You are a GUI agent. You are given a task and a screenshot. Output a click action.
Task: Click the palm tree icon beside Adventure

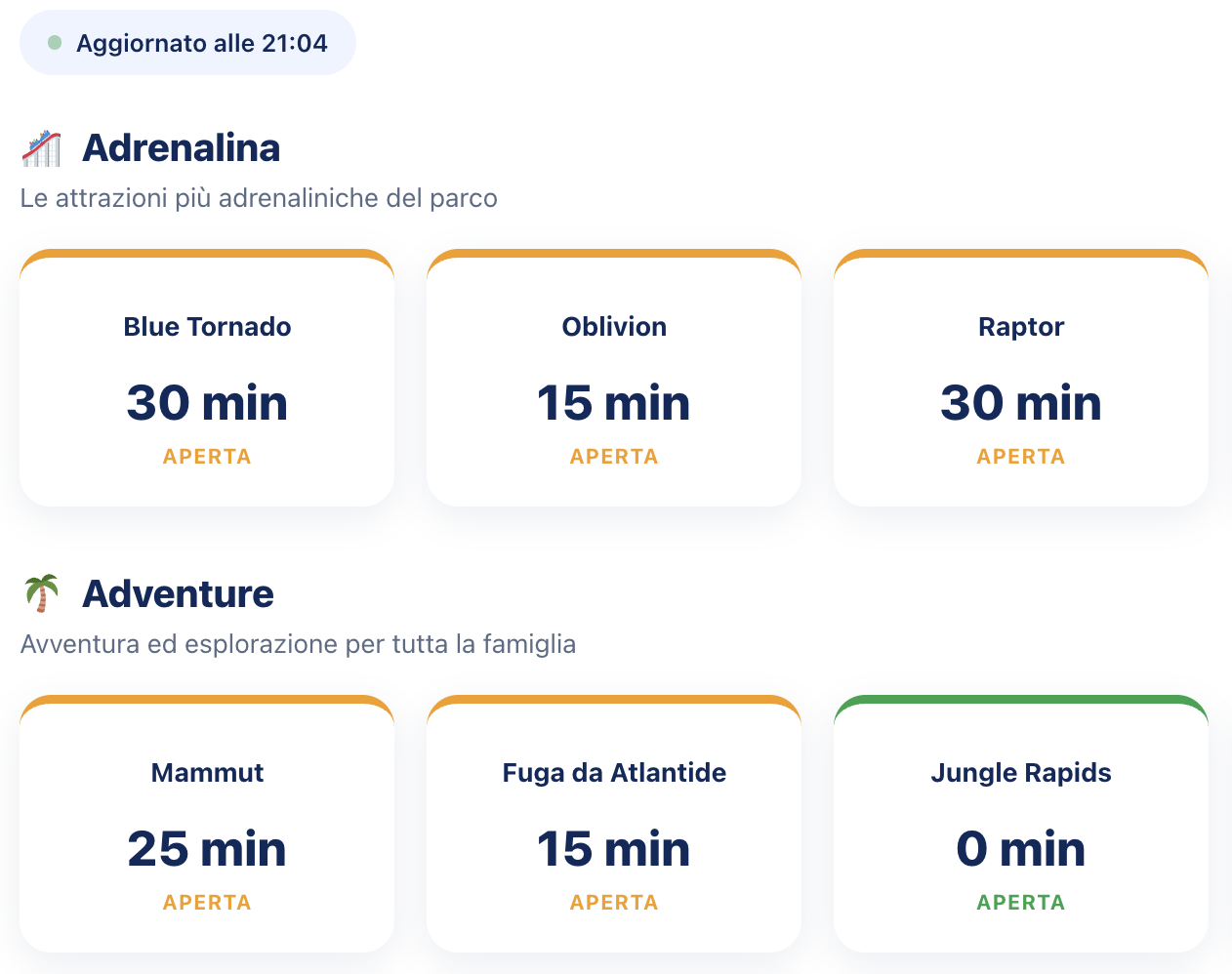point(41,593)
